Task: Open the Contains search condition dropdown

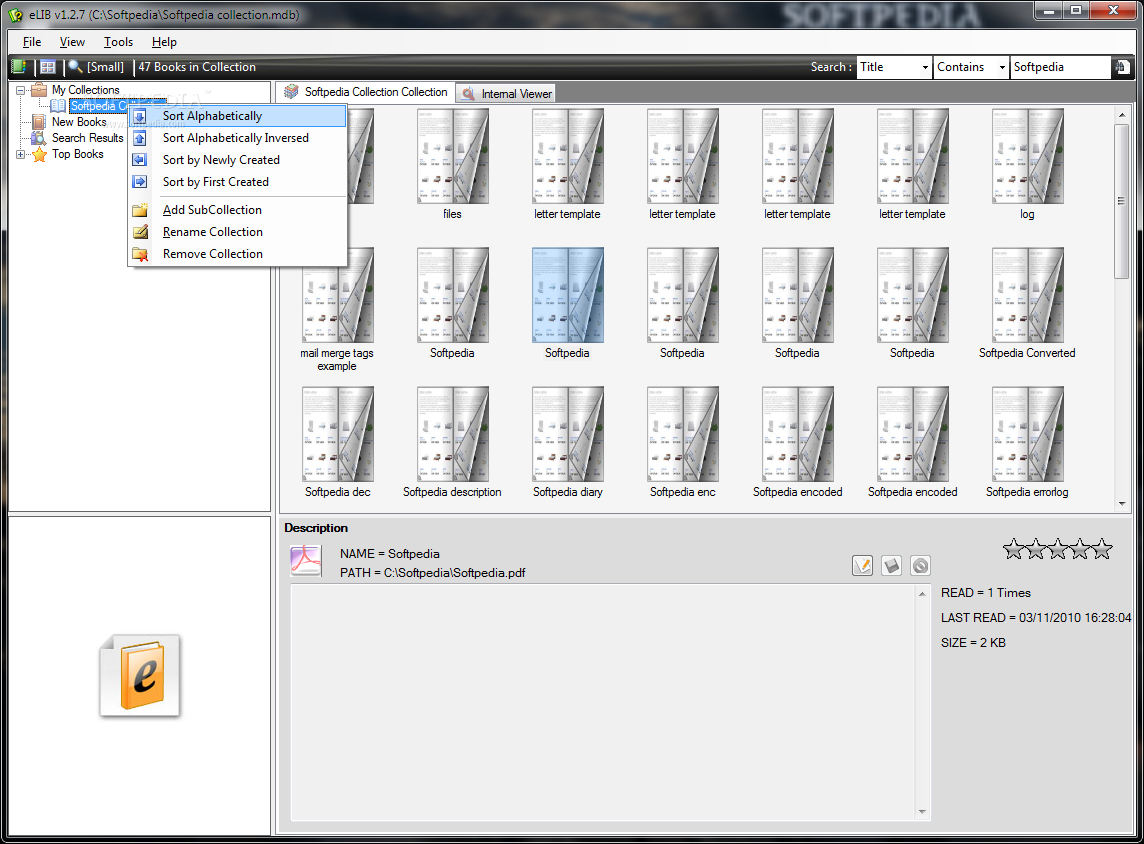Action: pos(1002,67)
